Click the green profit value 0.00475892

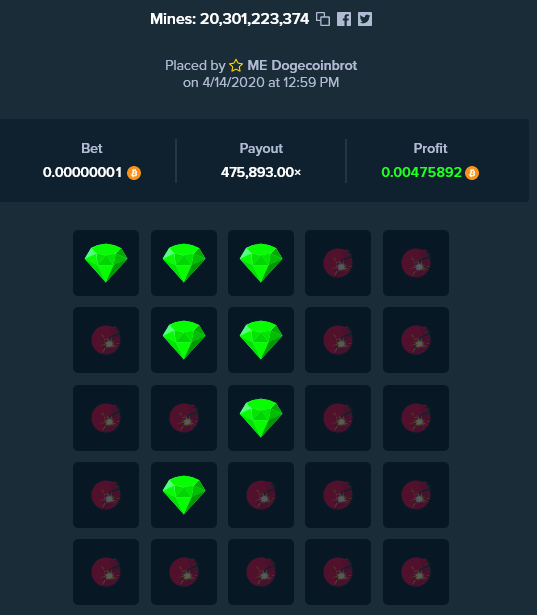[x=421, y=172]
